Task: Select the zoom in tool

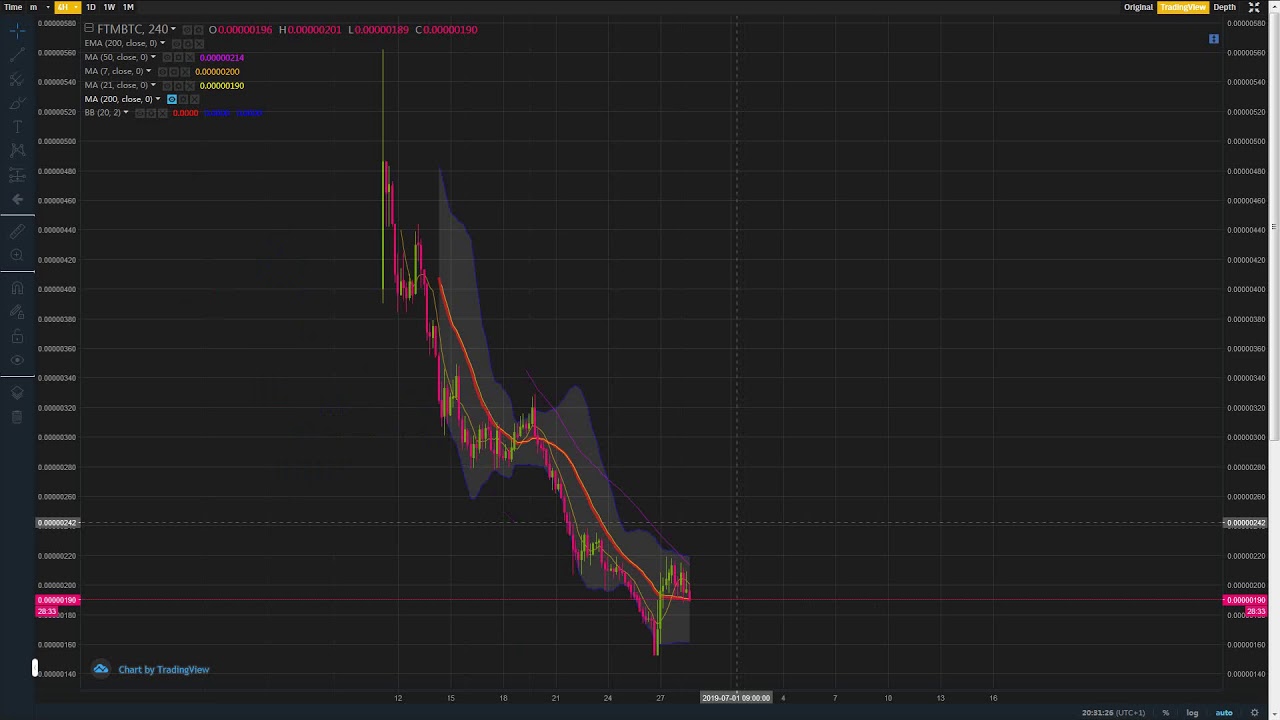Action: click(17, 255)
